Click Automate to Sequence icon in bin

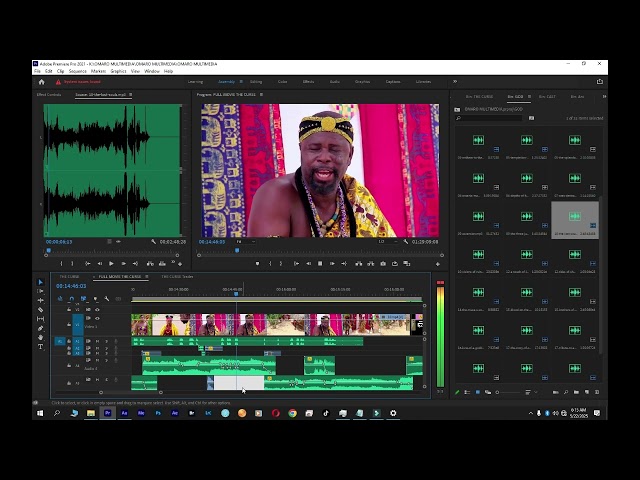(x=556, y=392)
